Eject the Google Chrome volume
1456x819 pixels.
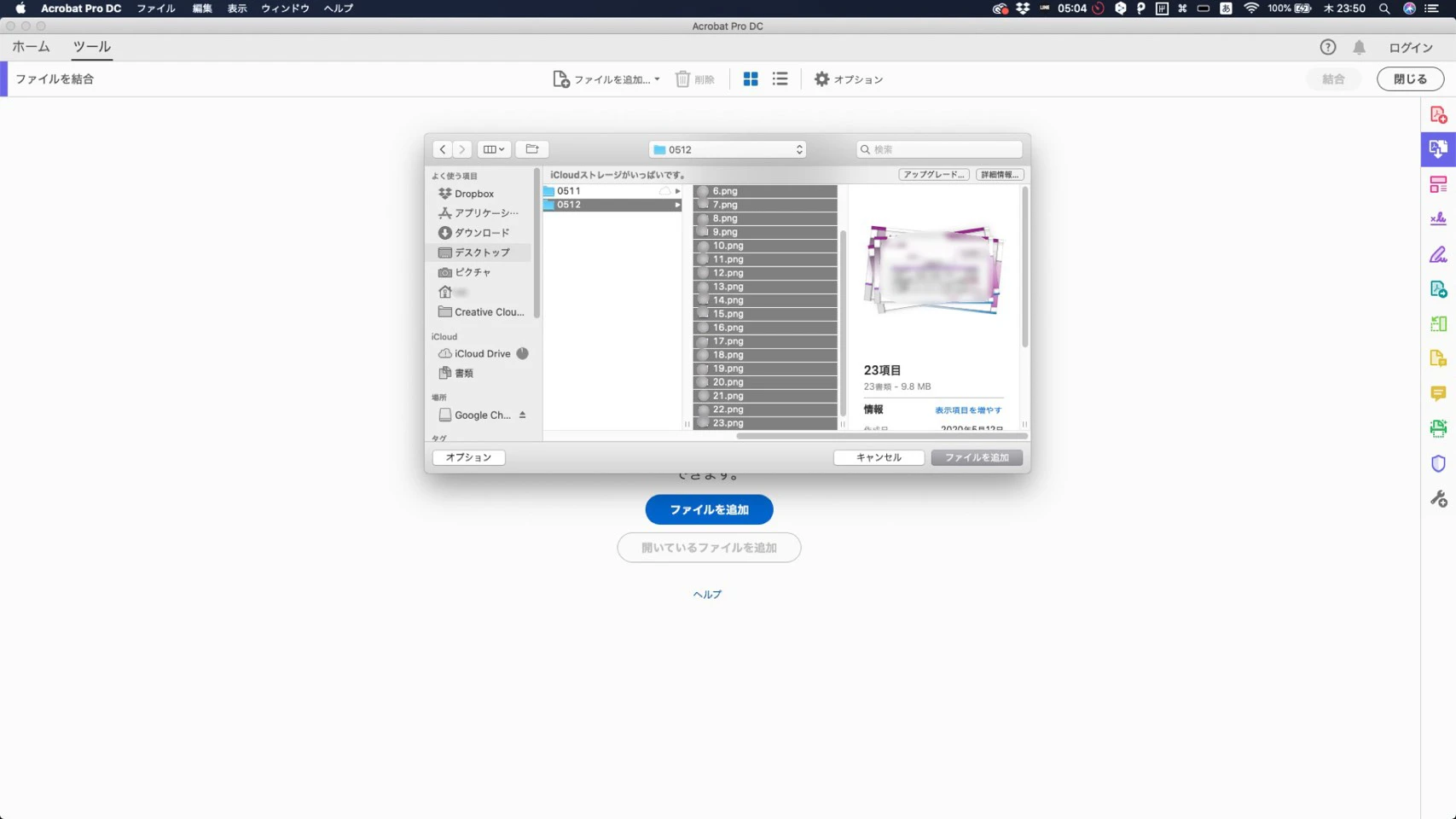pyautogui.click(x=522, y=415)
